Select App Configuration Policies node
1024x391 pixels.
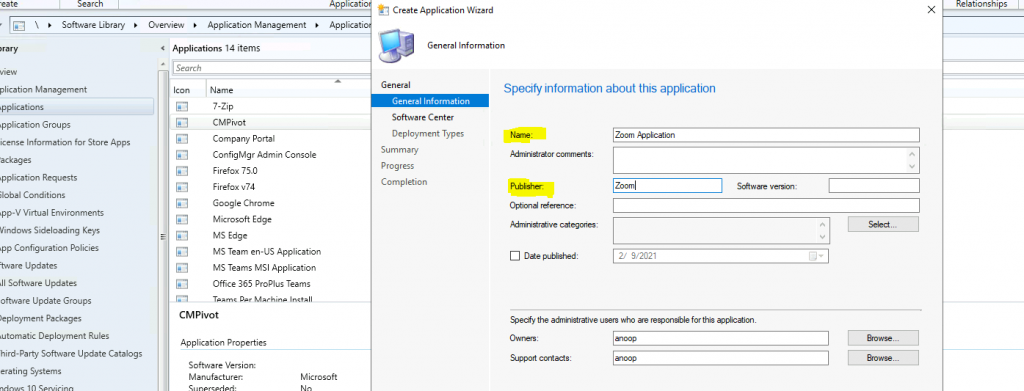point(49,248)
